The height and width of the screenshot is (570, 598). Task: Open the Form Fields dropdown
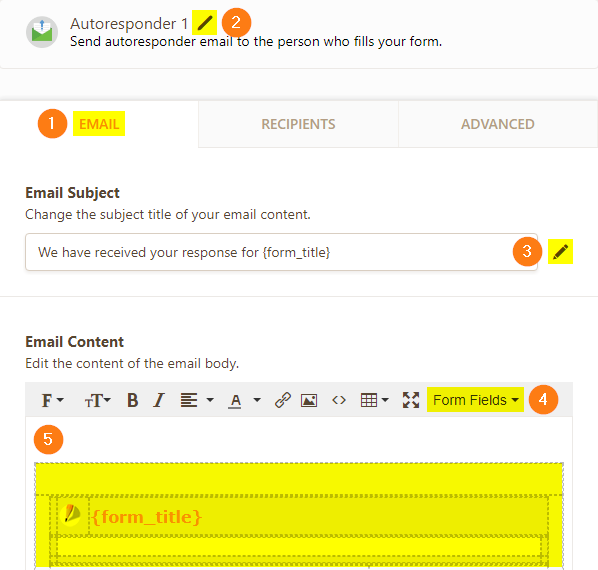click(476, 400)
